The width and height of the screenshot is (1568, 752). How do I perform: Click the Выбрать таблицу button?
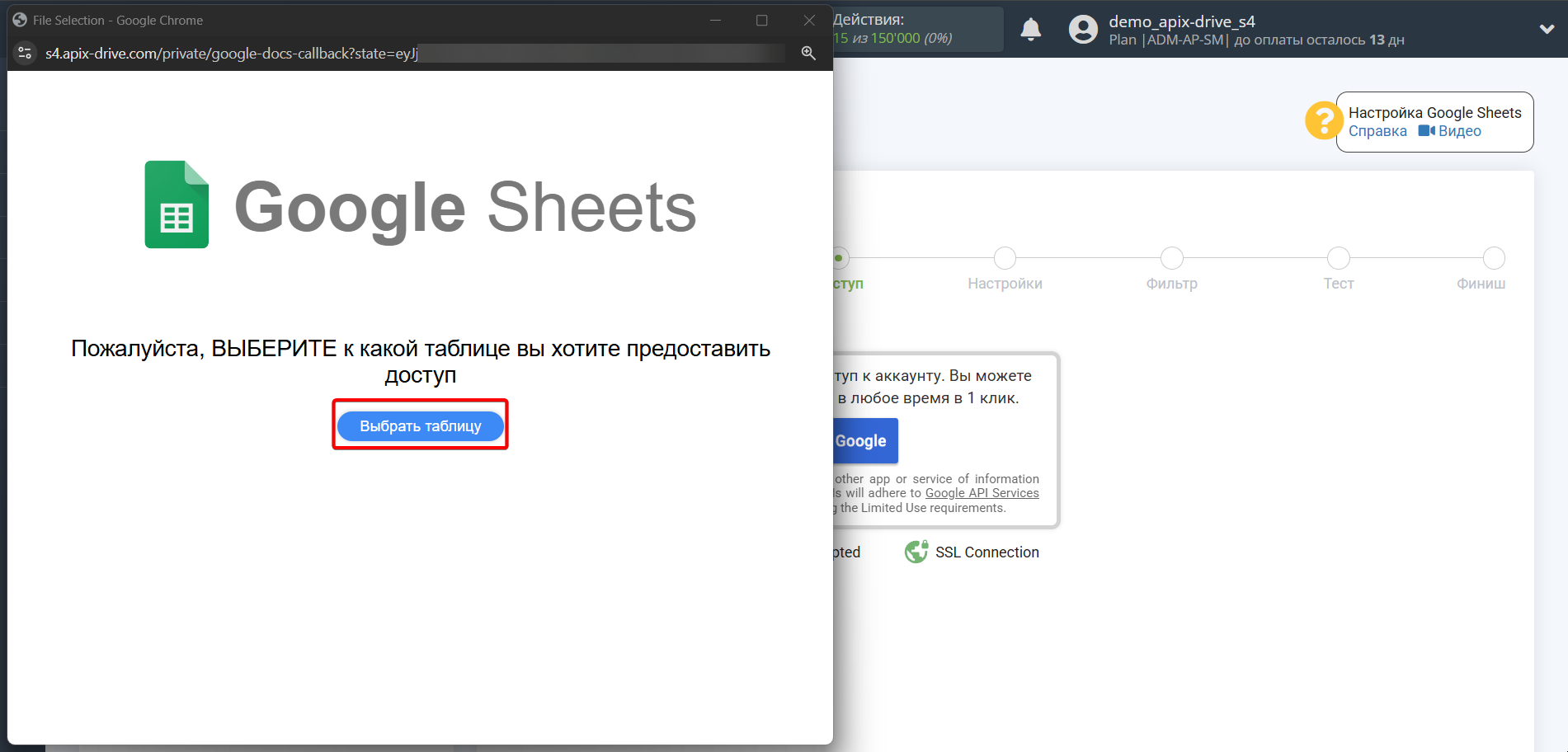click(420, 425)
